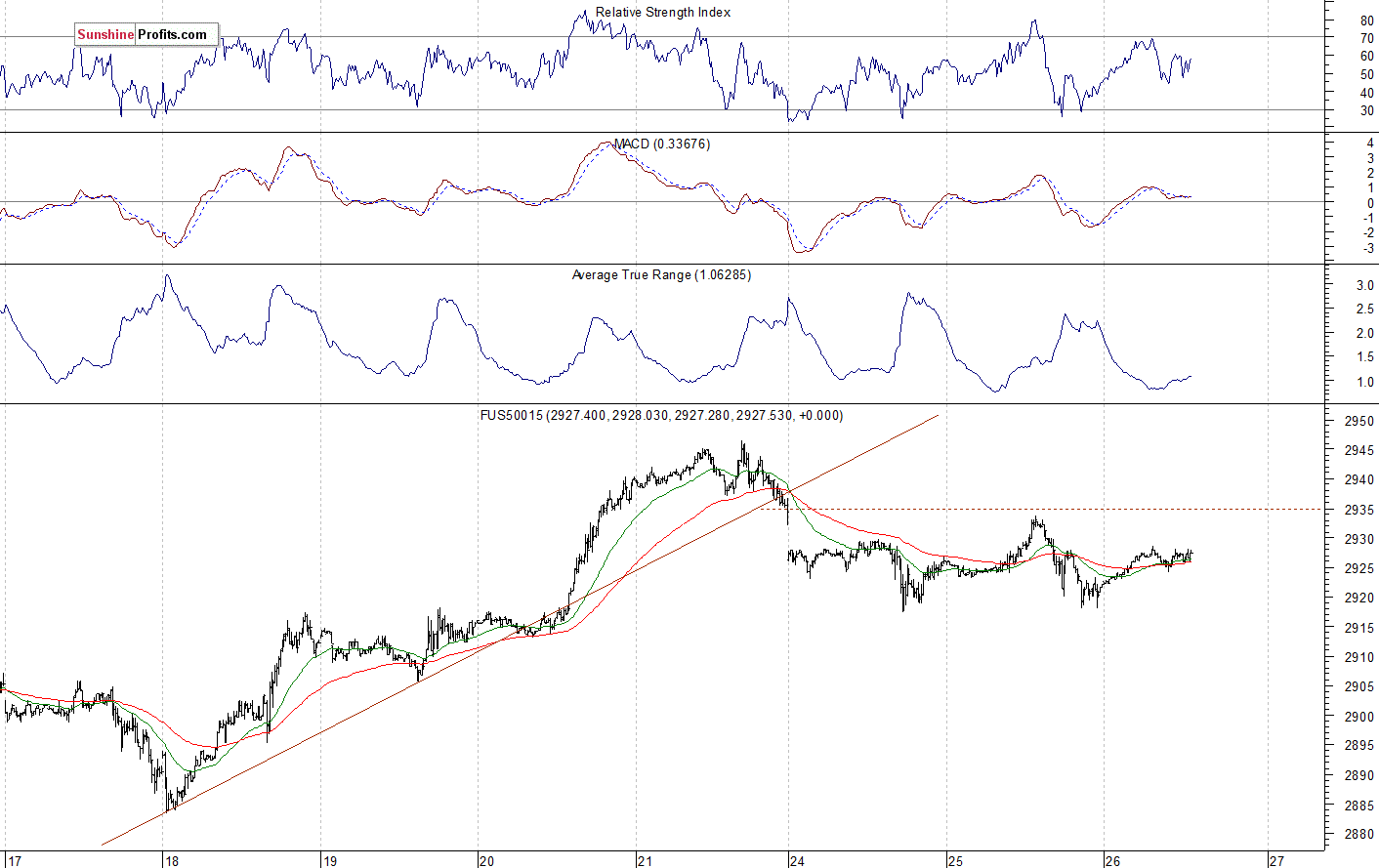This screenshot has width=1379, height=868.
Task: Click the -1 value on MACD axis
Action: pyautogui.click(x=1369, y=219)
